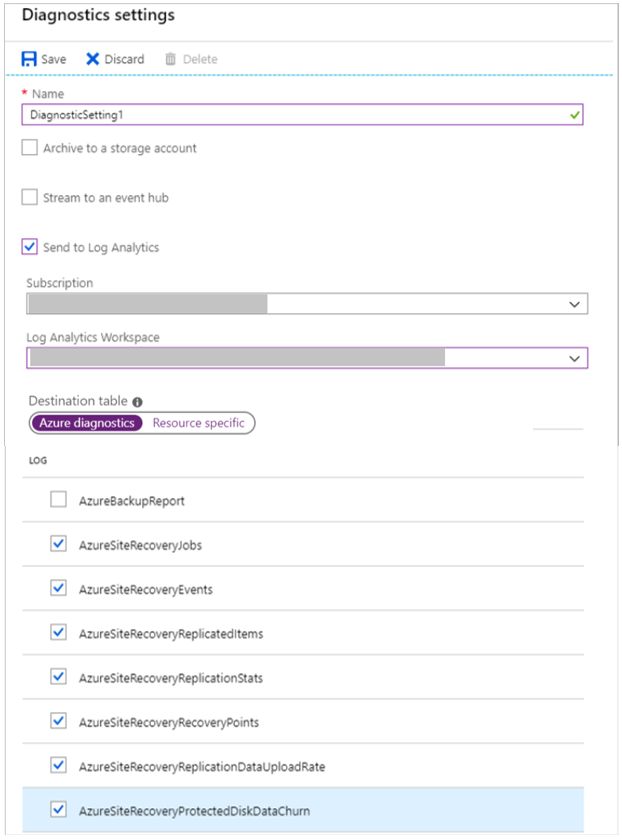Screen dimensions: 622x840
Task: Open the Log Analytics Workspace dropdown
Action: pyautogui.click(x=307, y=358)
